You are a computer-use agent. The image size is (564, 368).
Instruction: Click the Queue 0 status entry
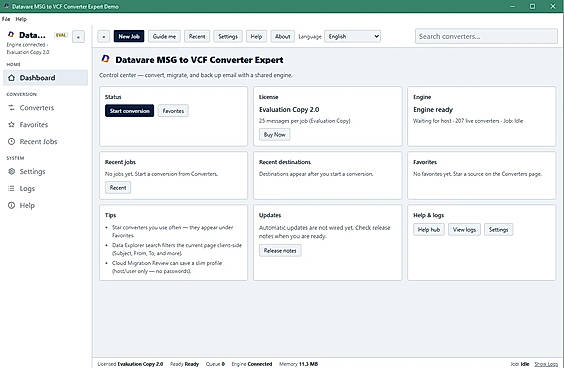(x=215, y=364)
